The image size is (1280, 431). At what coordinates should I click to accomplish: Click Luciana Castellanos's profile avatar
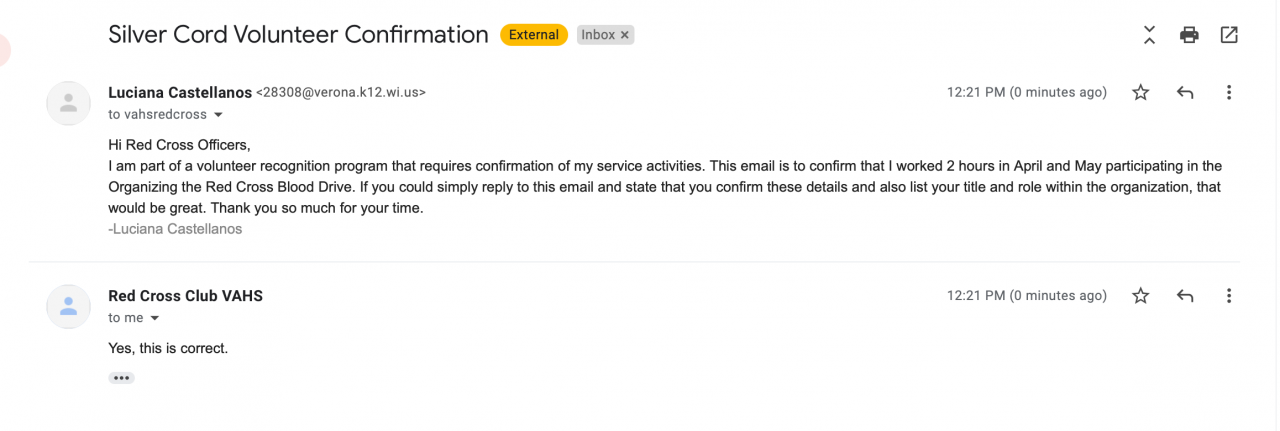(68, 103)
